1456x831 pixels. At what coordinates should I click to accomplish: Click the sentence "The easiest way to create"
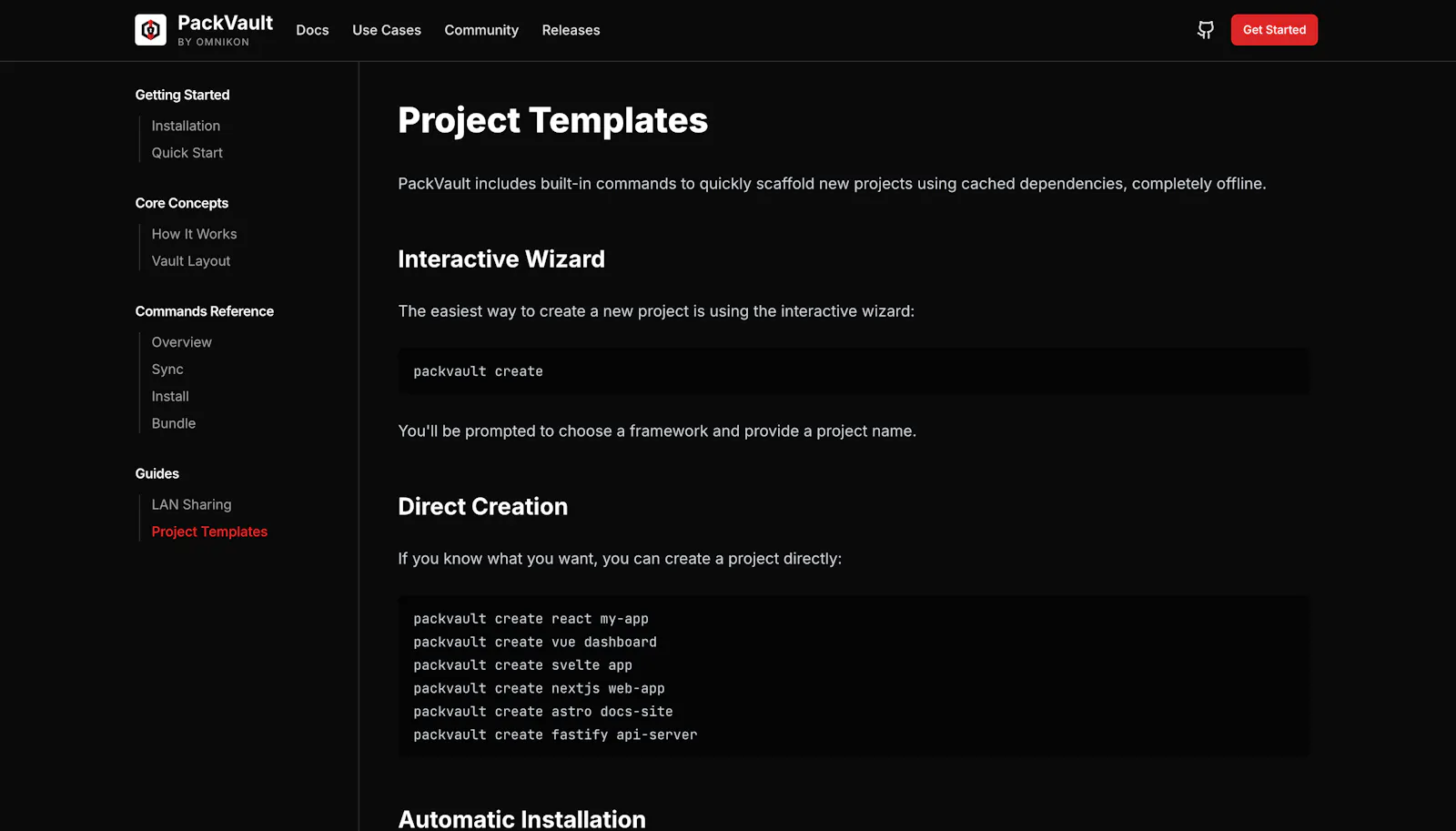coord(656,311)
